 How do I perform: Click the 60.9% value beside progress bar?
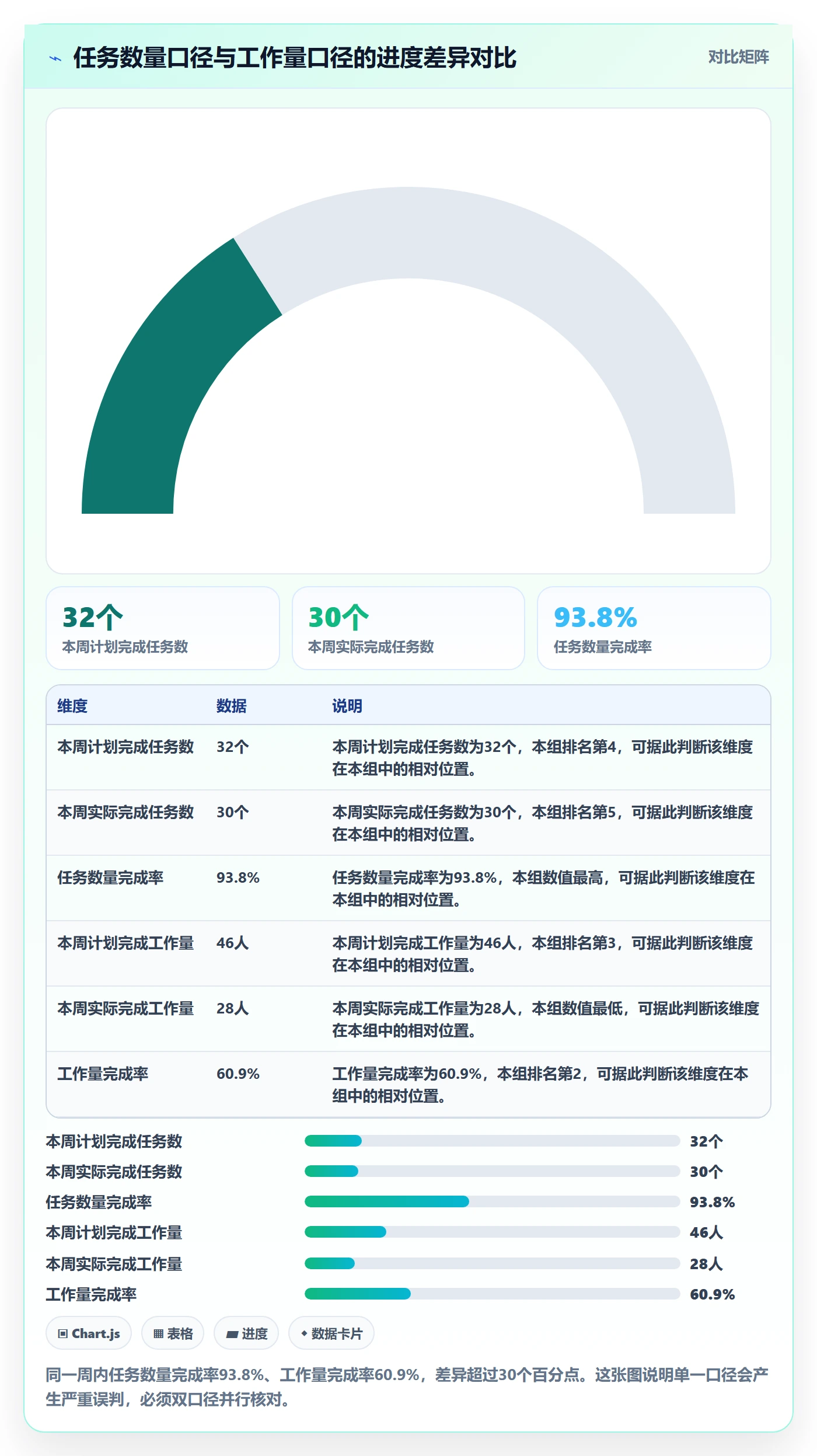[712, 1294]
